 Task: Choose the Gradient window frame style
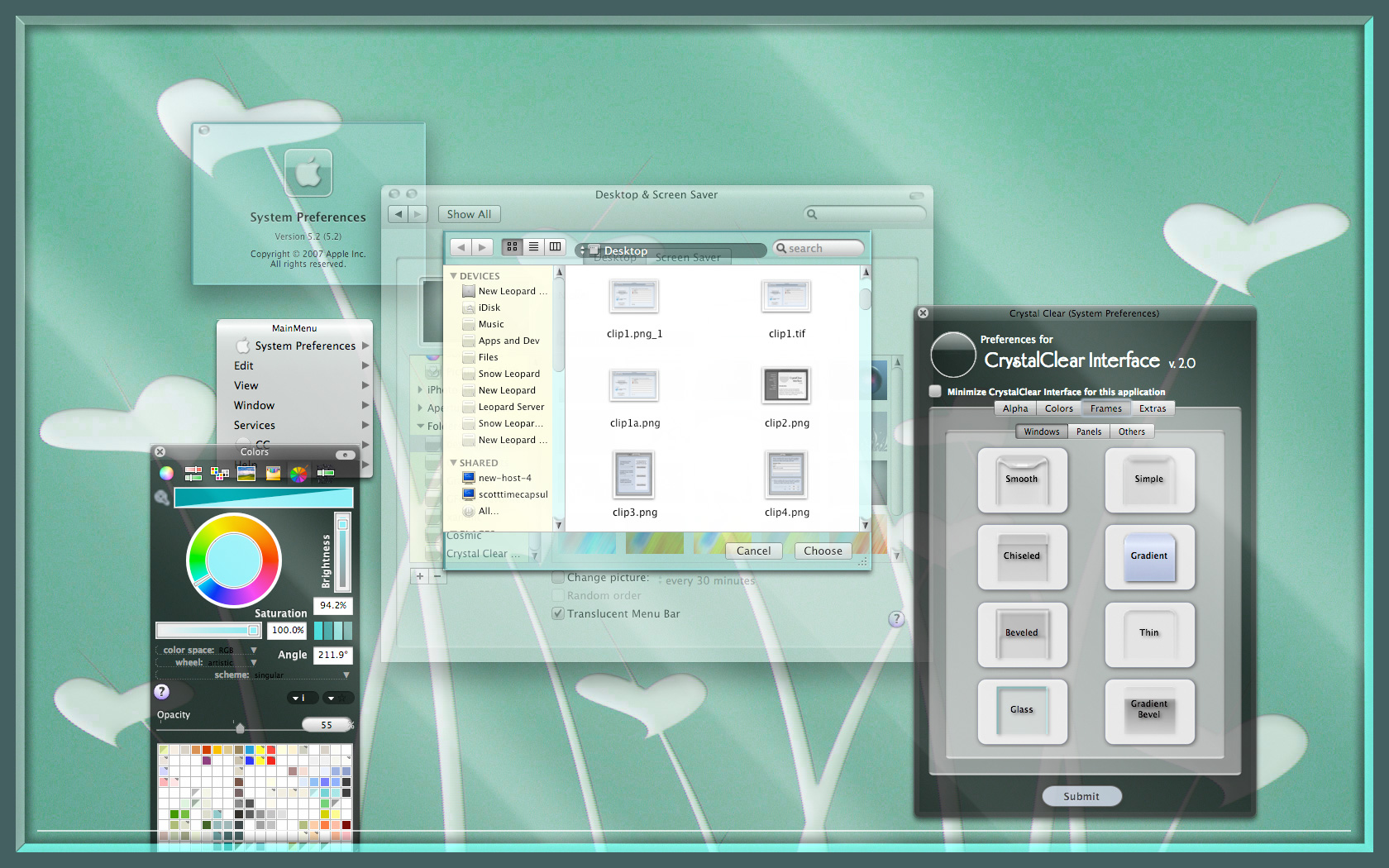pos(1150,557)
